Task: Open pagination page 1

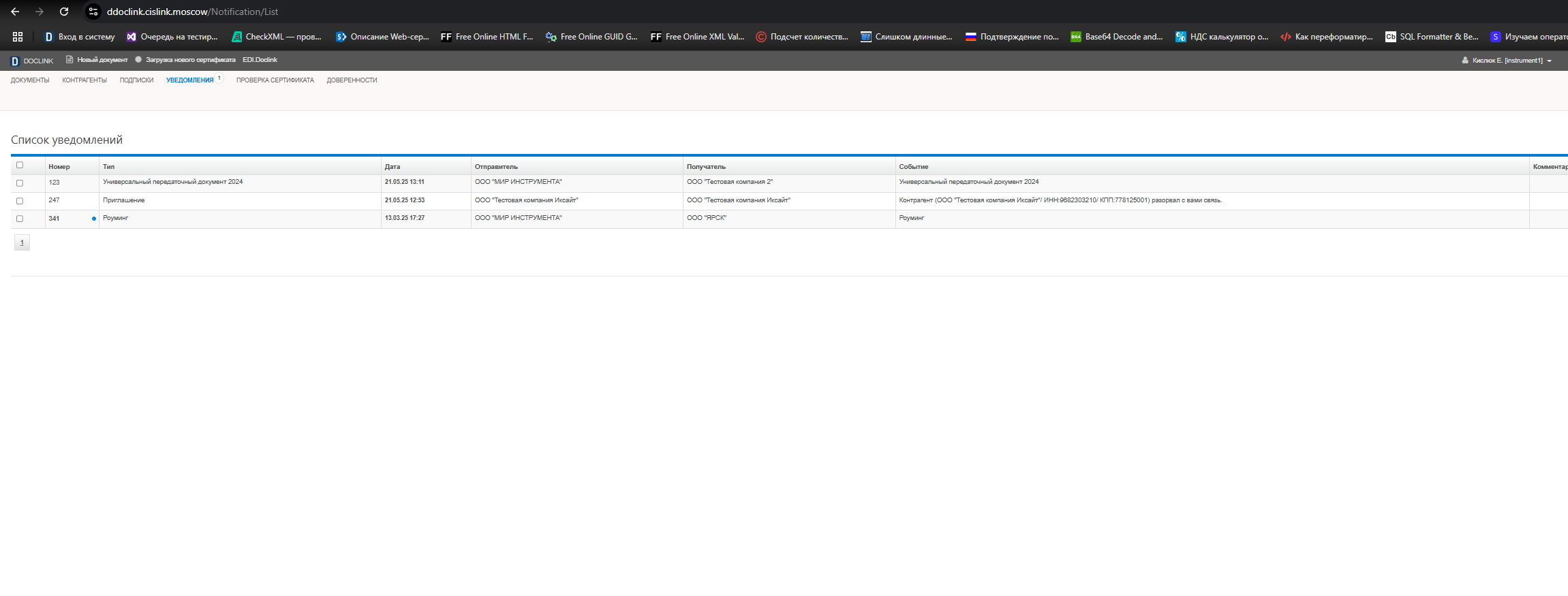Action: tap(22, 242)
